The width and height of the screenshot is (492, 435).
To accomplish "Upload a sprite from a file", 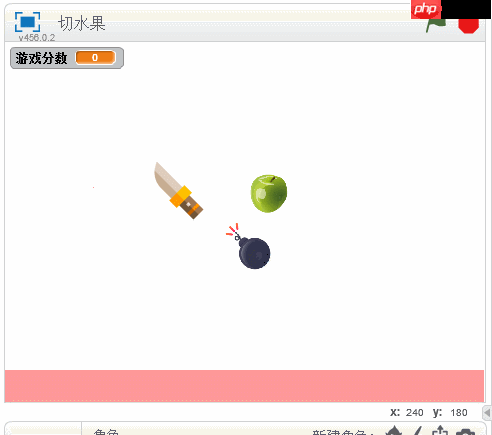I will (x=440, y=431).
